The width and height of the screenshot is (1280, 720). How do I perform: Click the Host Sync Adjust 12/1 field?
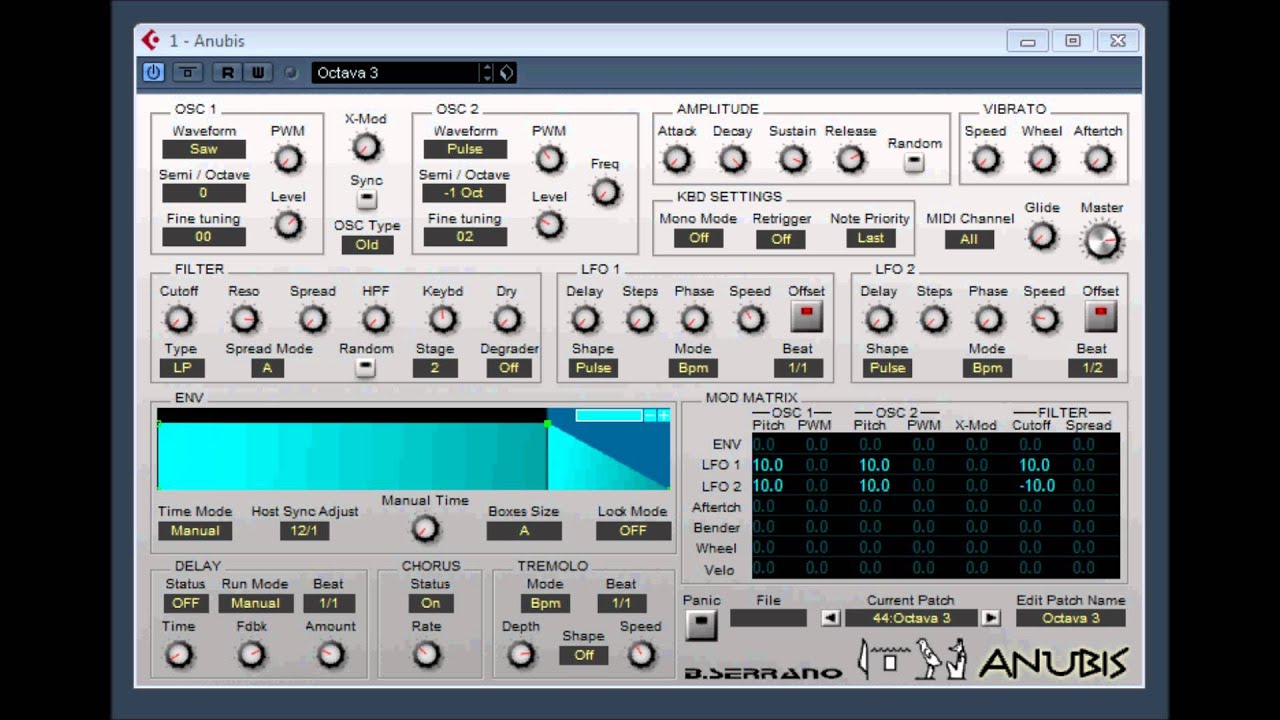pos(304,530)
